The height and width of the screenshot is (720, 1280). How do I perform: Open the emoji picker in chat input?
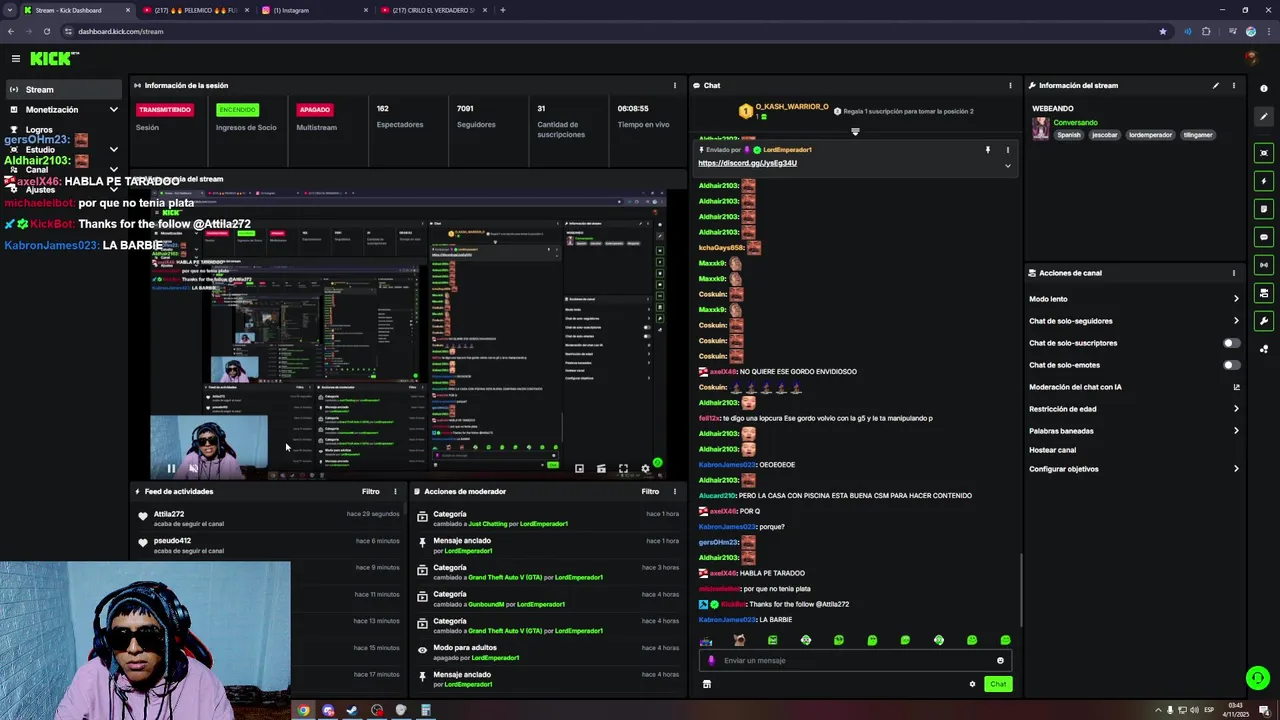click(x=1000, y=660)
